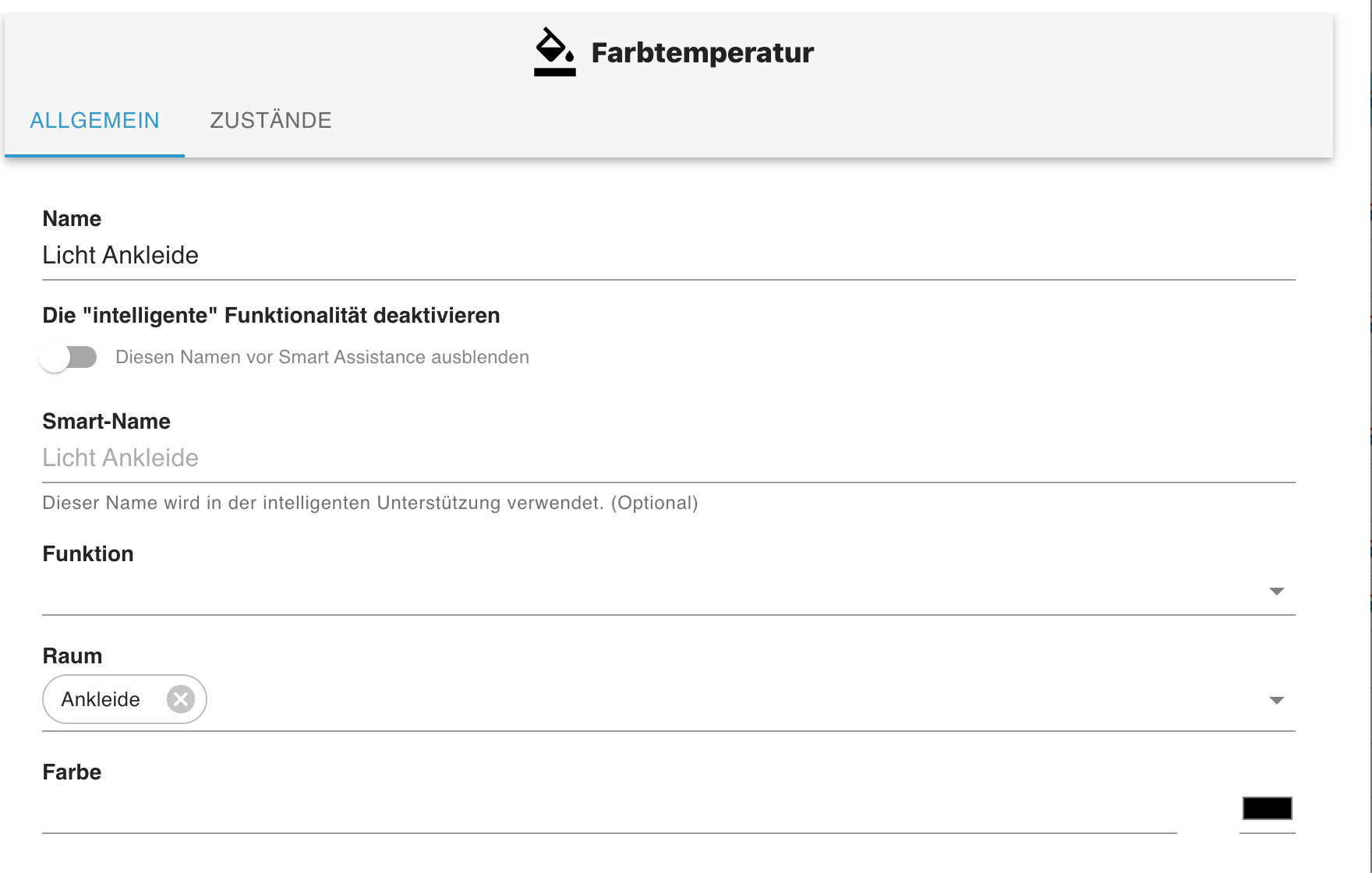
Task: Expand the Funktion dropdown arrow
Action: point(1276,592)
